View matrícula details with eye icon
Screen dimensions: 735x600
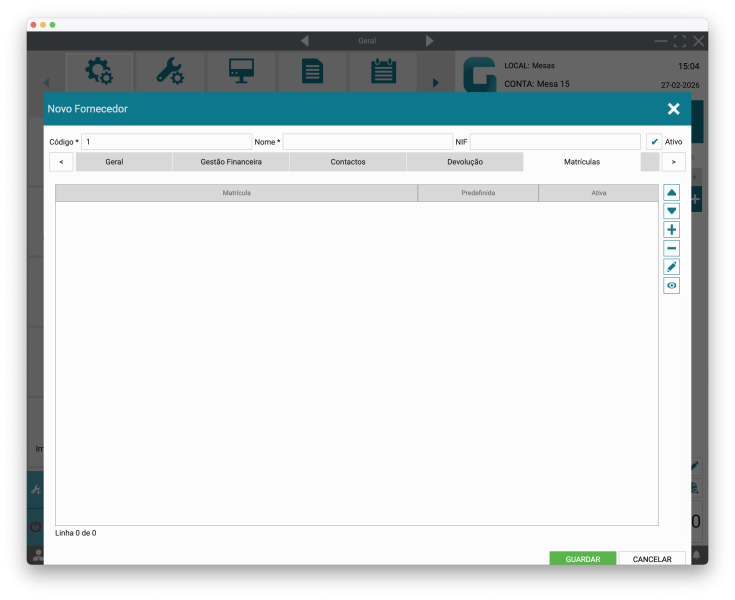coord(671,286)
